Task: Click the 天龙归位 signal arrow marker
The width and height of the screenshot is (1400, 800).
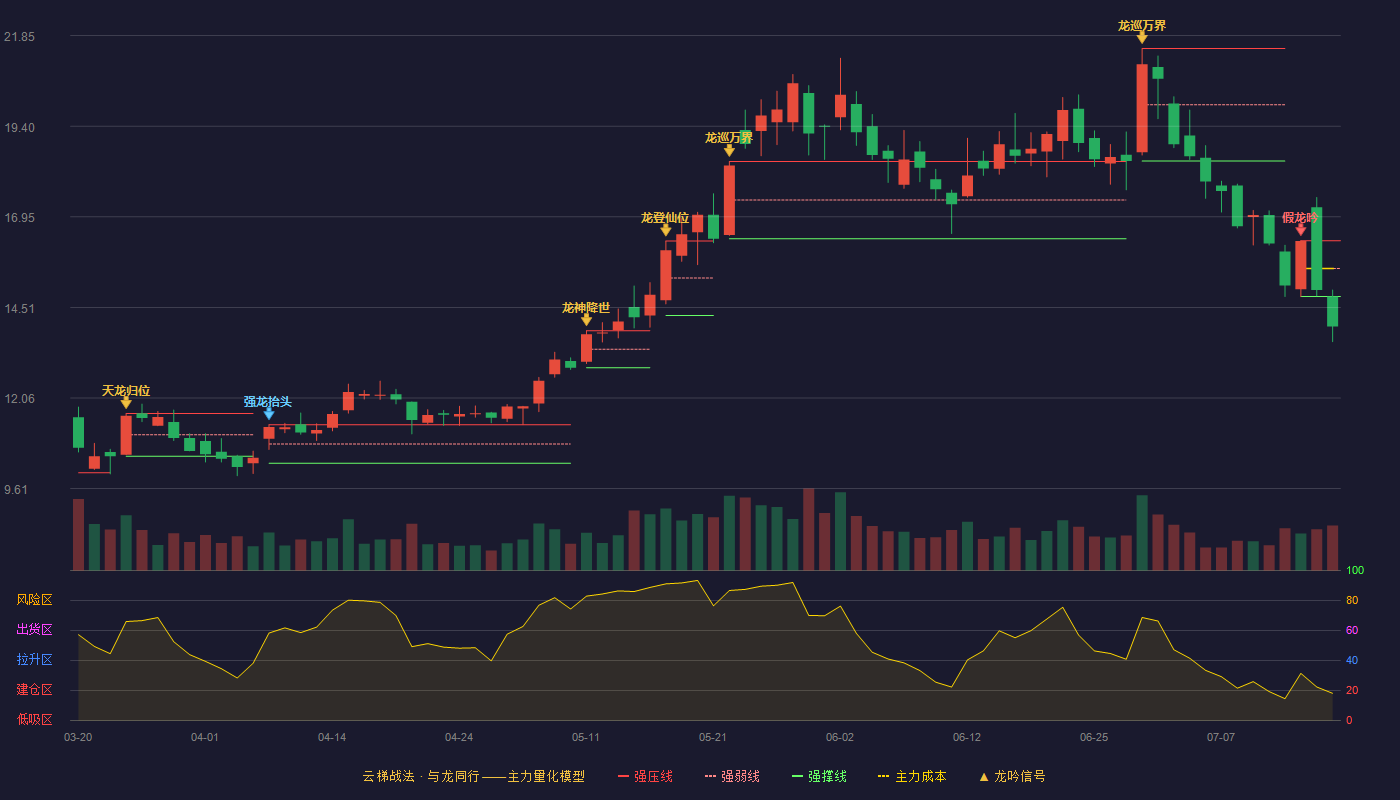Action: coord(126,402)
